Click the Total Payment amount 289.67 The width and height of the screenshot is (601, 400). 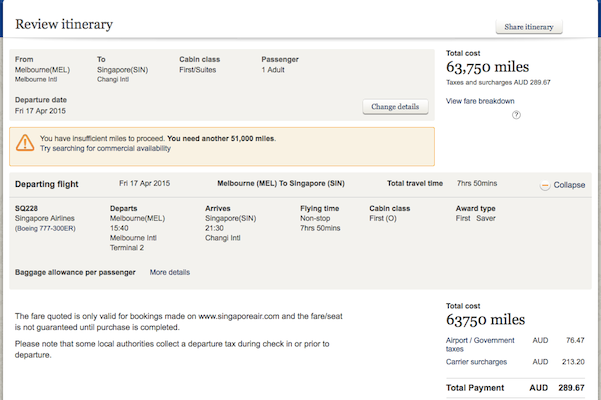(x=569, y=386)
